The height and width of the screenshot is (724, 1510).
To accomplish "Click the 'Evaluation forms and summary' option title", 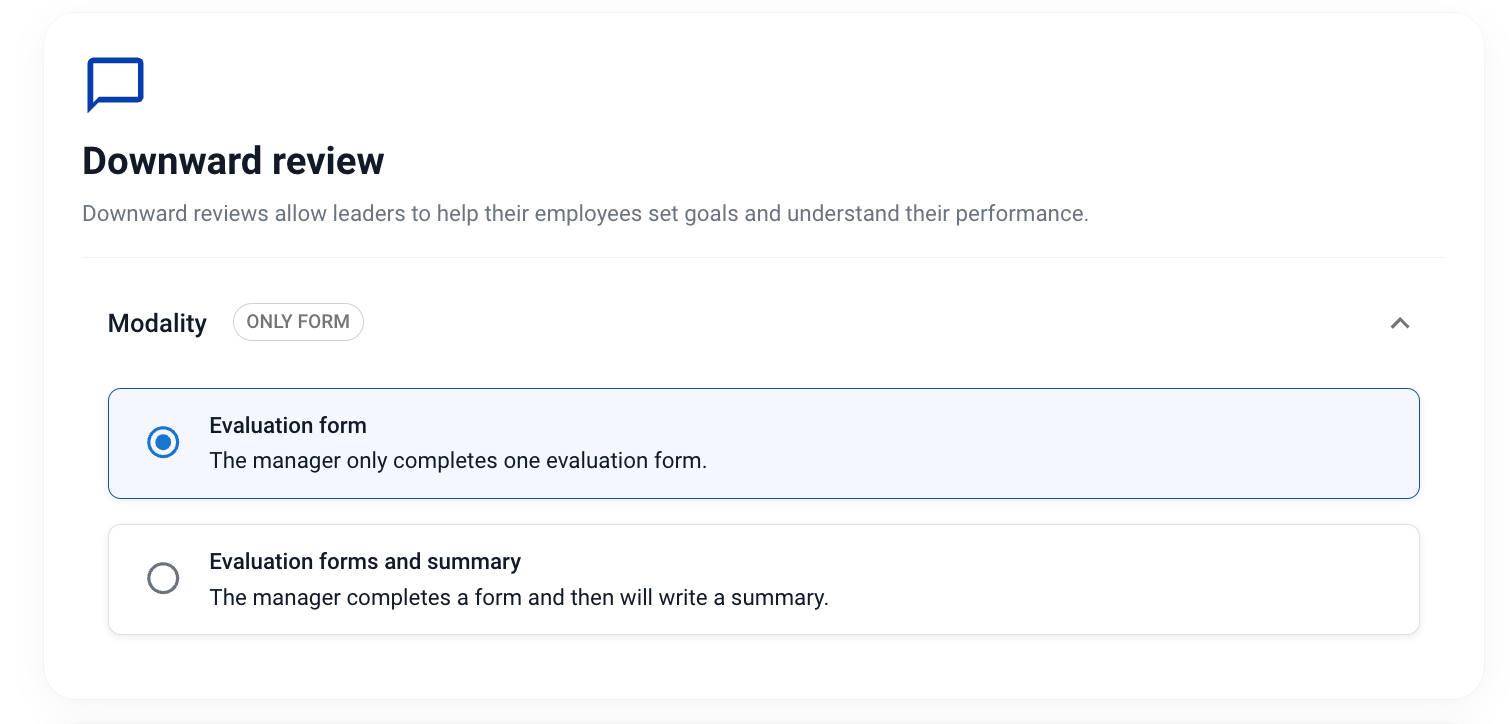I will point(365,562).
